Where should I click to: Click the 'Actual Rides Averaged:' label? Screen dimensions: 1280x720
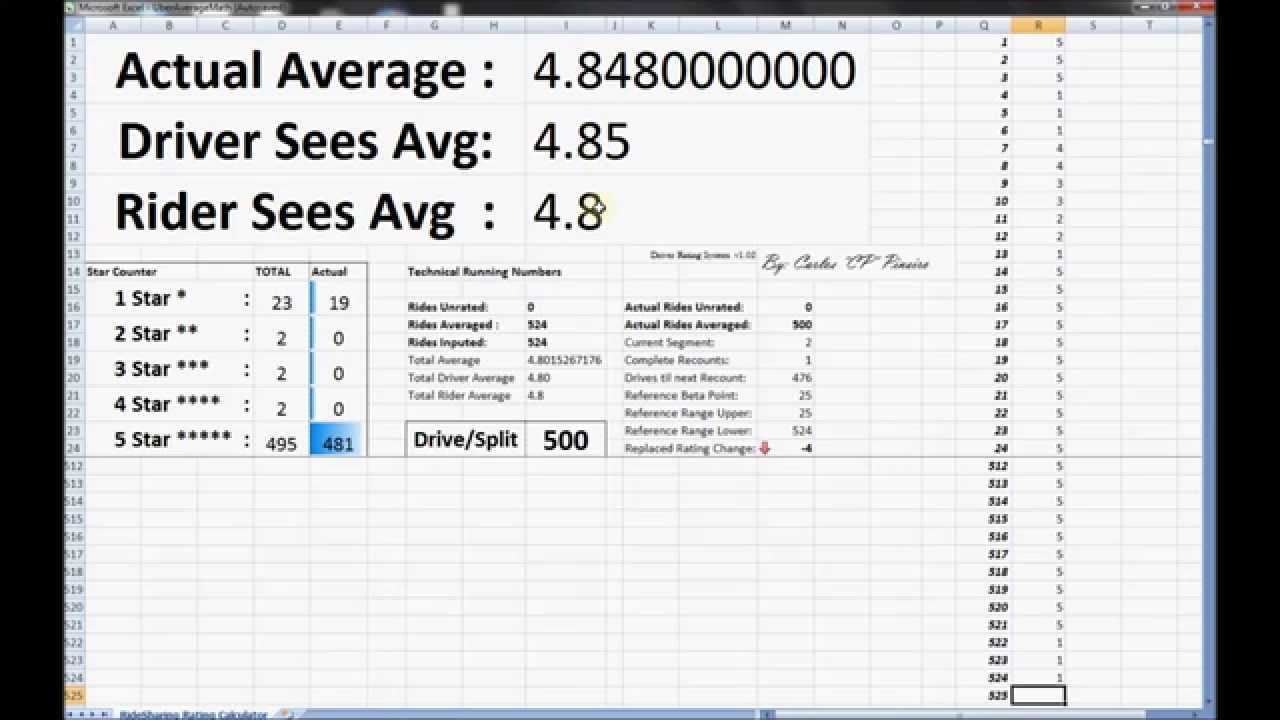point(687,325)
